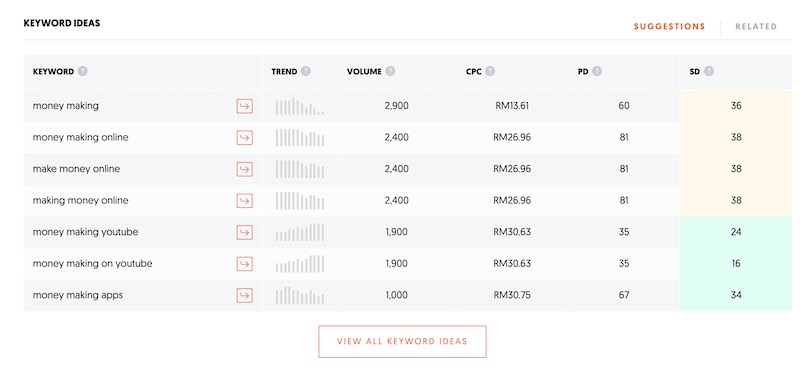Click SD value 34

(736, 295)
